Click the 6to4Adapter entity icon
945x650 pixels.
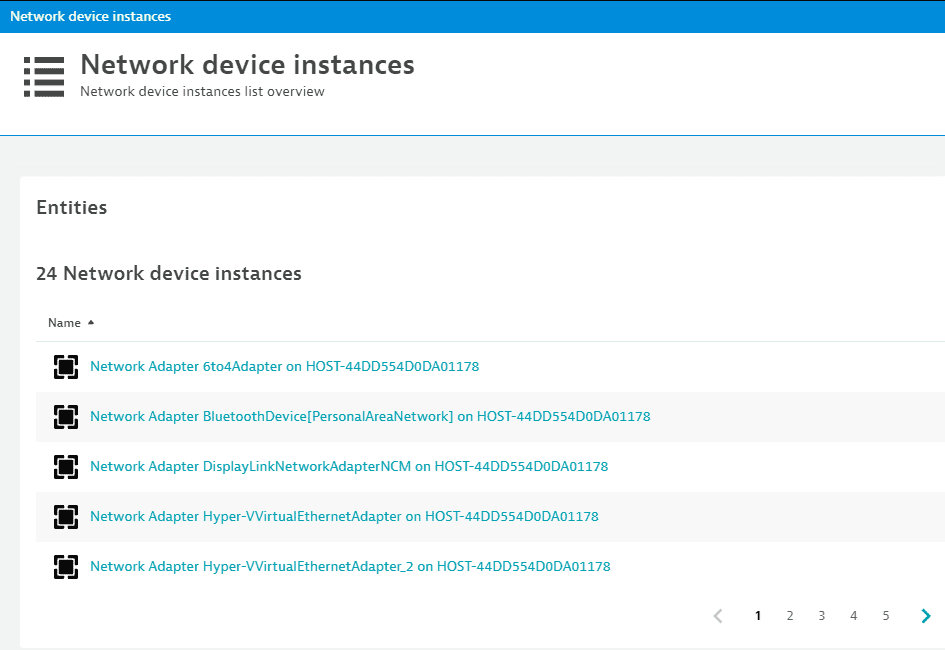tap(66, 367)
